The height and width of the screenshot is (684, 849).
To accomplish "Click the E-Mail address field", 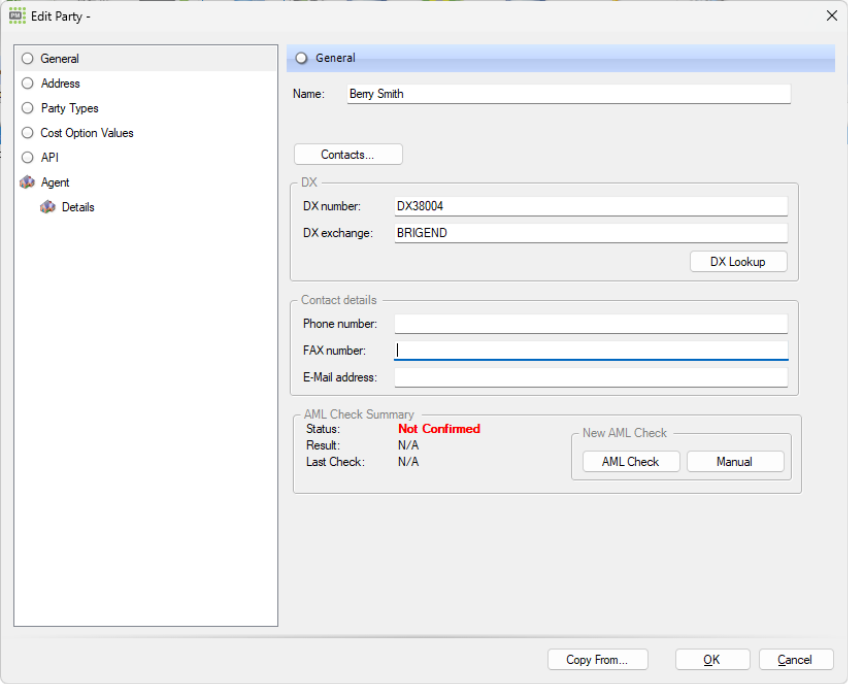I will [x=590, y=377].
